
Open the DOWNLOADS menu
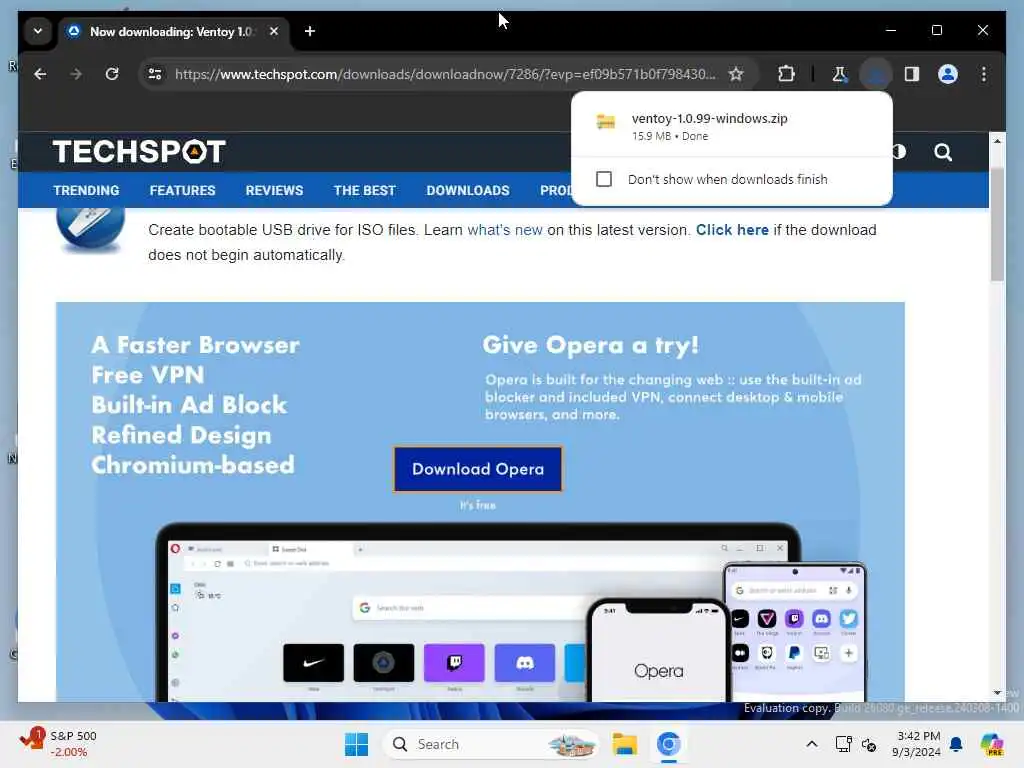(x=468, y=190)
